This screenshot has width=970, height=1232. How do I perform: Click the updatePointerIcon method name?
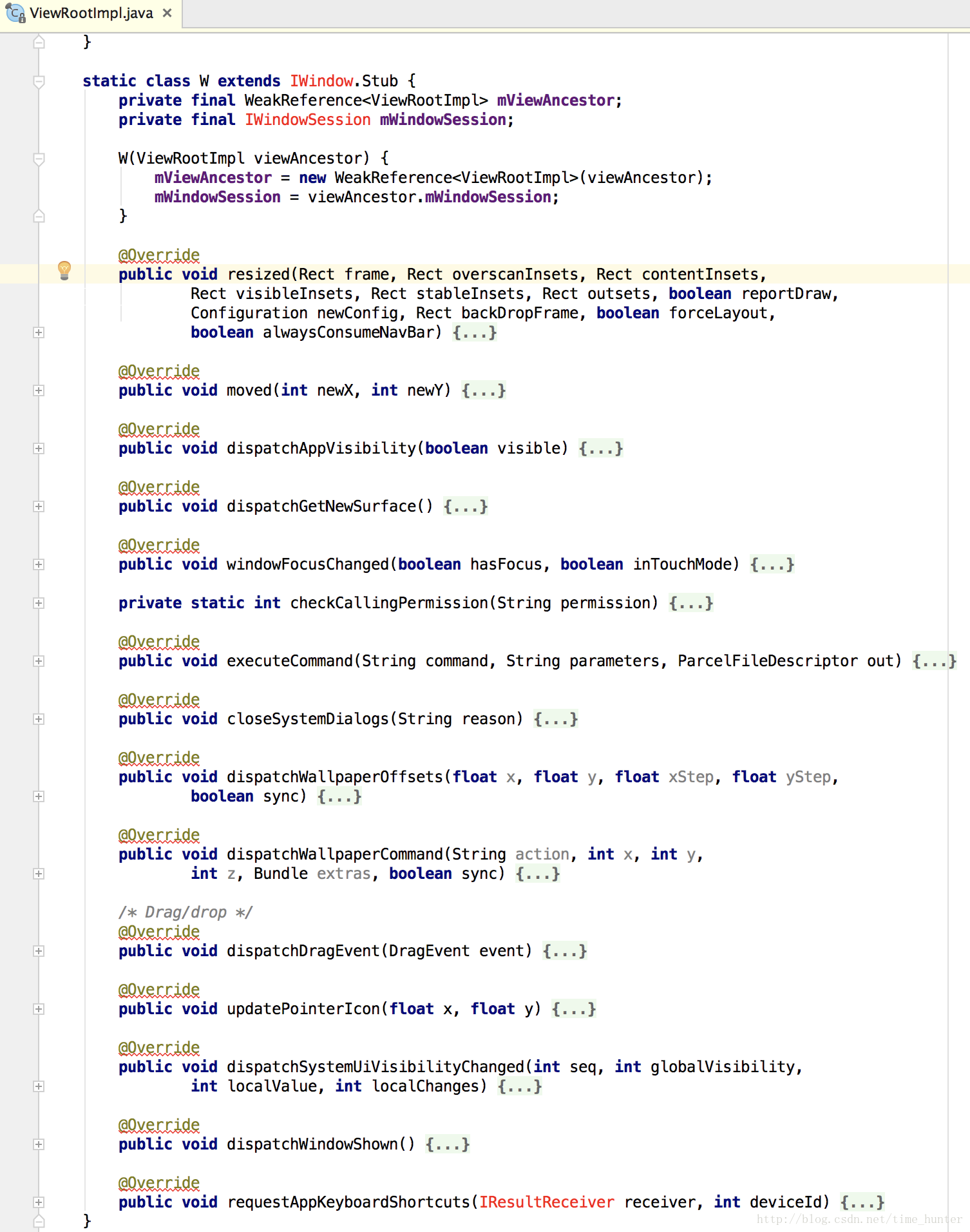[x=303, y=1009]
